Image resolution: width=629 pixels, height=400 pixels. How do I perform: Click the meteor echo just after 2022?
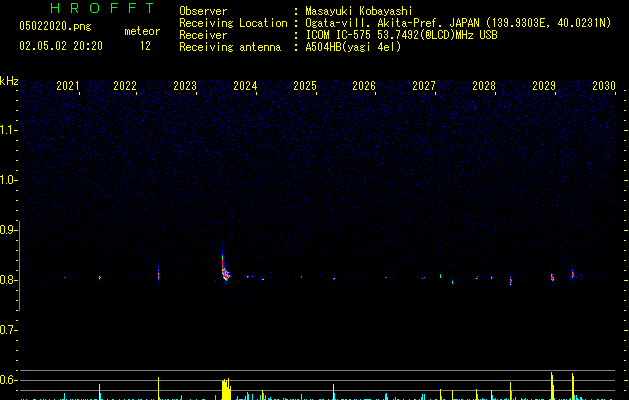coord(158,275)
